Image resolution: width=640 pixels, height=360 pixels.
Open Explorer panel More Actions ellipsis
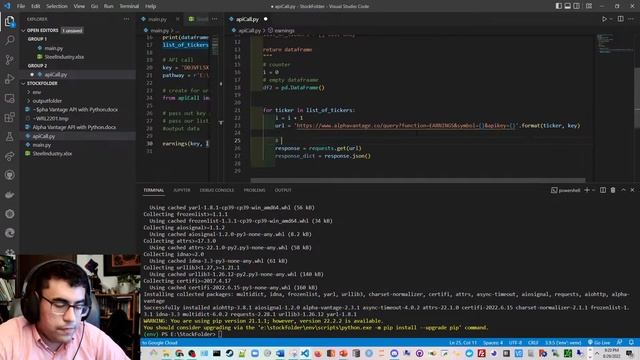point(127,19)
